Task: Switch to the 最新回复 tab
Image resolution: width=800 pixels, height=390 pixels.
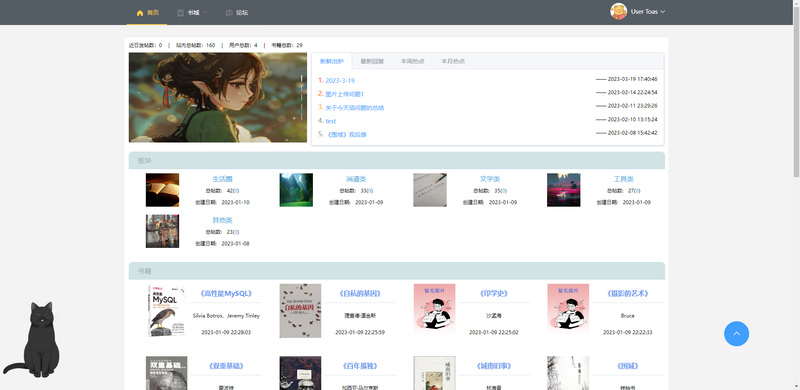Action: click(372, 61)
